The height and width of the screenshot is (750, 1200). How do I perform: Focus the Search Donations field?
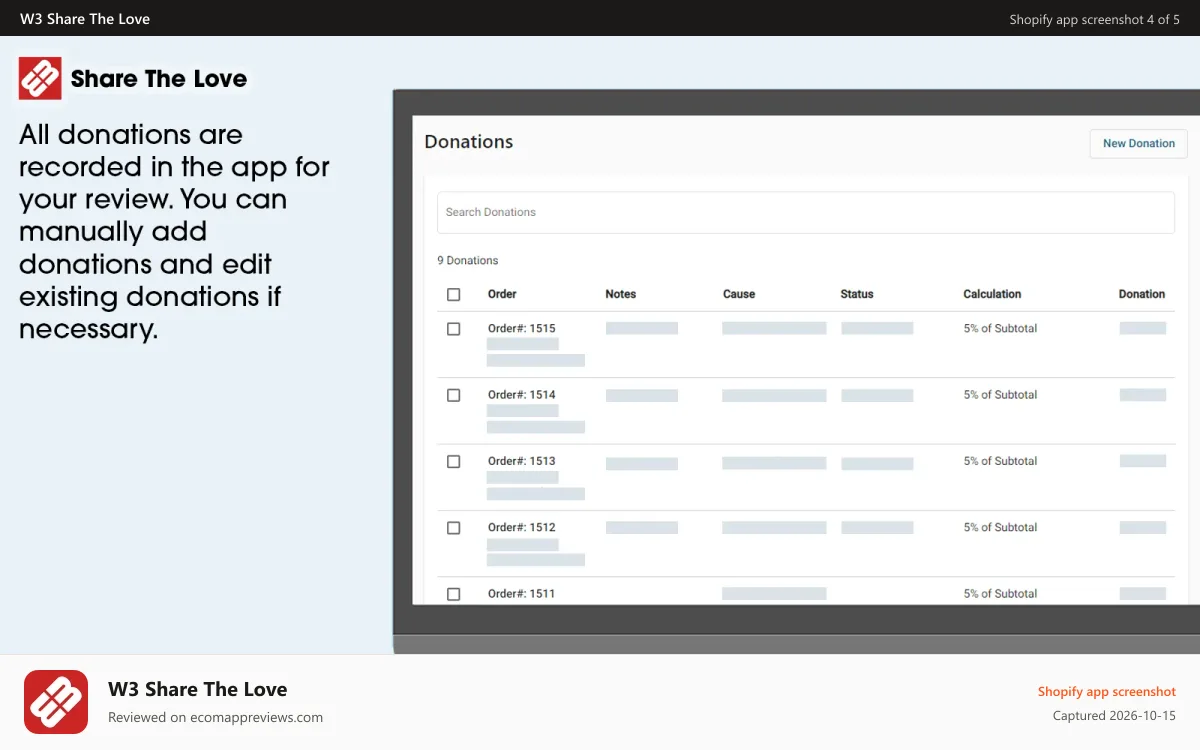coord(805,212)
